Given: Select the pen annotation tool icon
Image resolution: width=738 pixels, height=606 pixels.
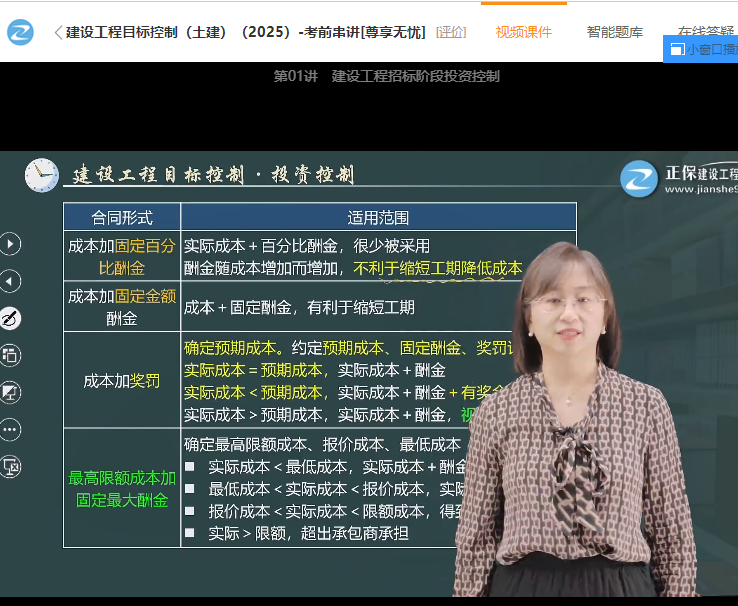Looking at the screenshot, I should [10, 318].
